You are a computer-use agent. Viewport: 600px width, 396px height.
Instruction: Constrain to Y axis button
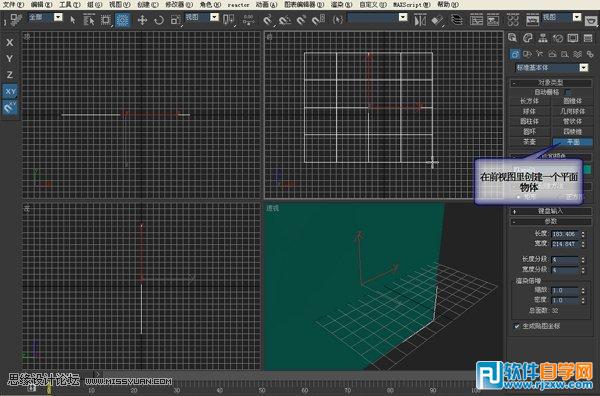pyautogui.click(x=10, y=59)
